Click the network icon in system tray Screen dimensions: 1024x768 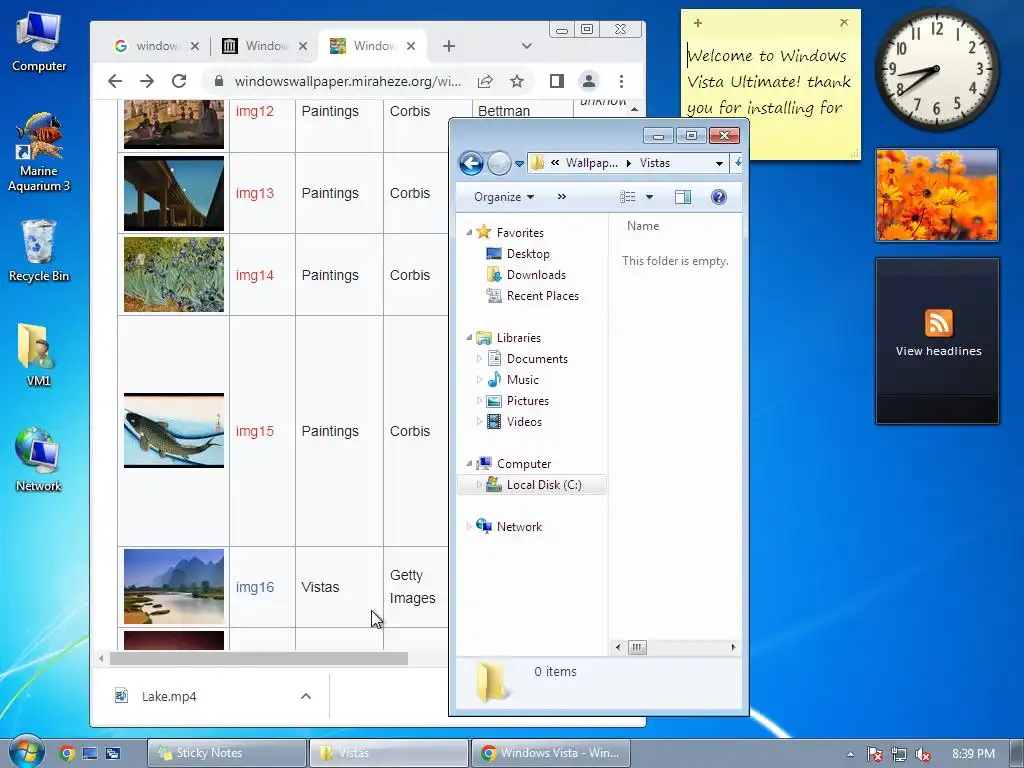tap(899, 754)
